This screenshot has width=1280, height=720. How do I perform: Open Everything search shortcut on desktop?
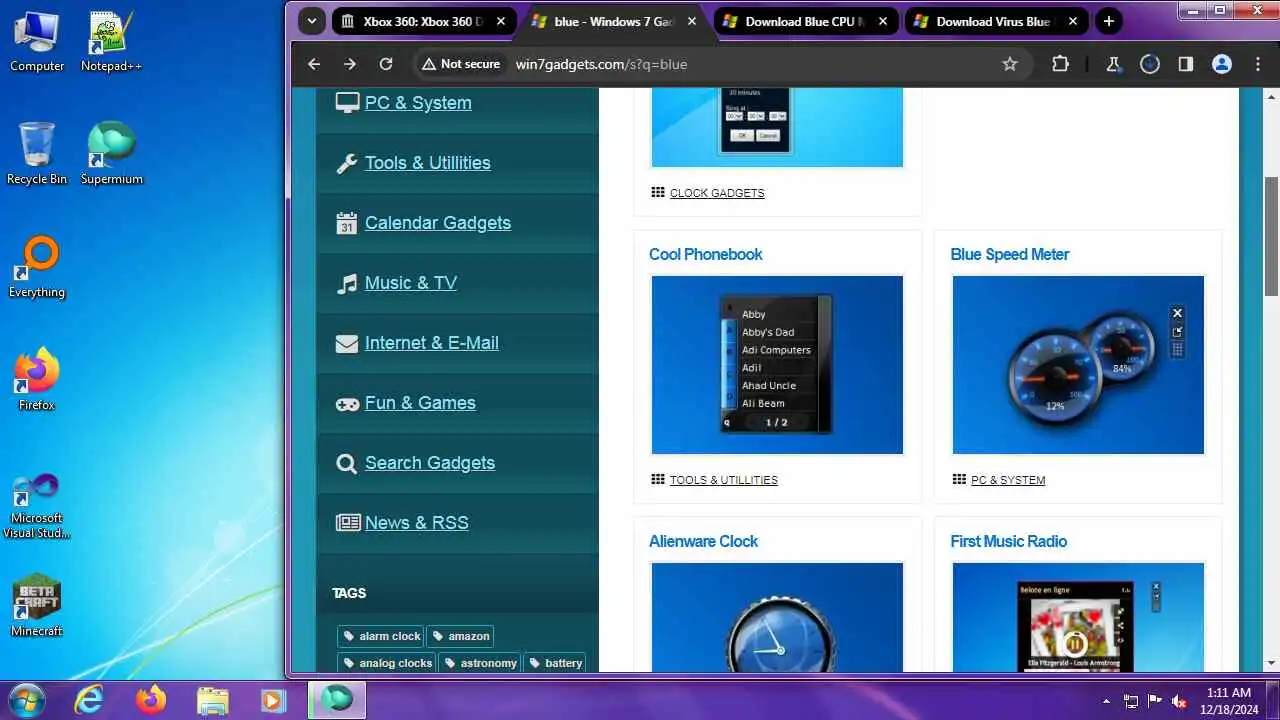click(x=37, y=267)
